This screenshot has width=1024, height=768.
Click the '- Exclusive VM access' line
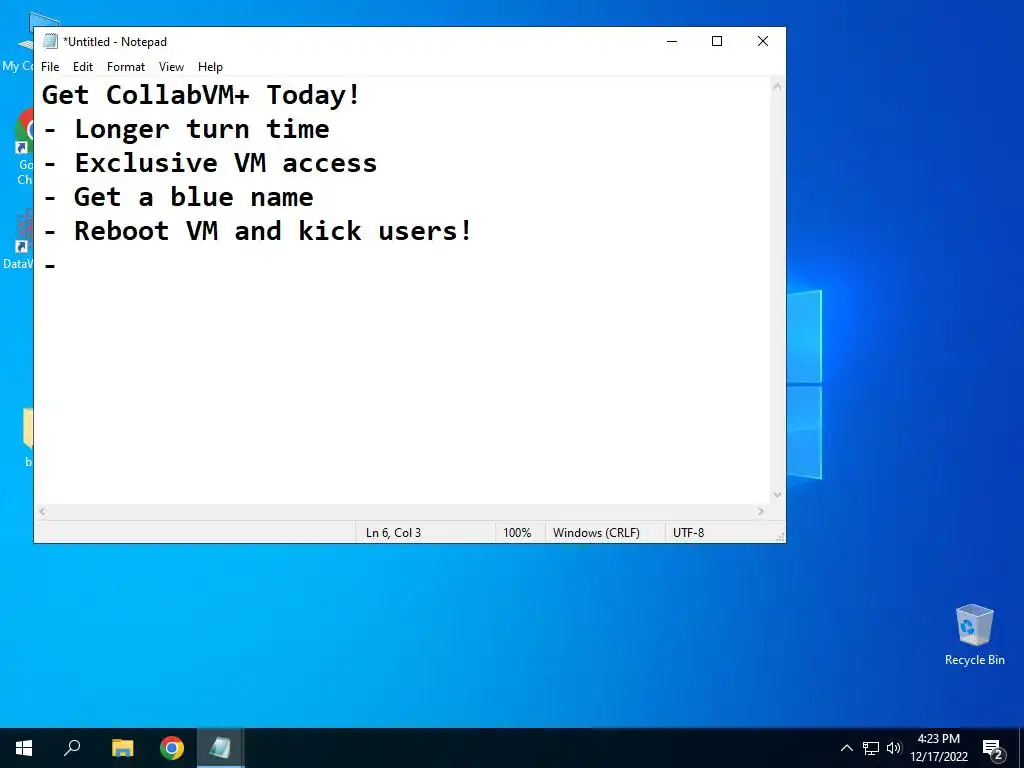209,163
